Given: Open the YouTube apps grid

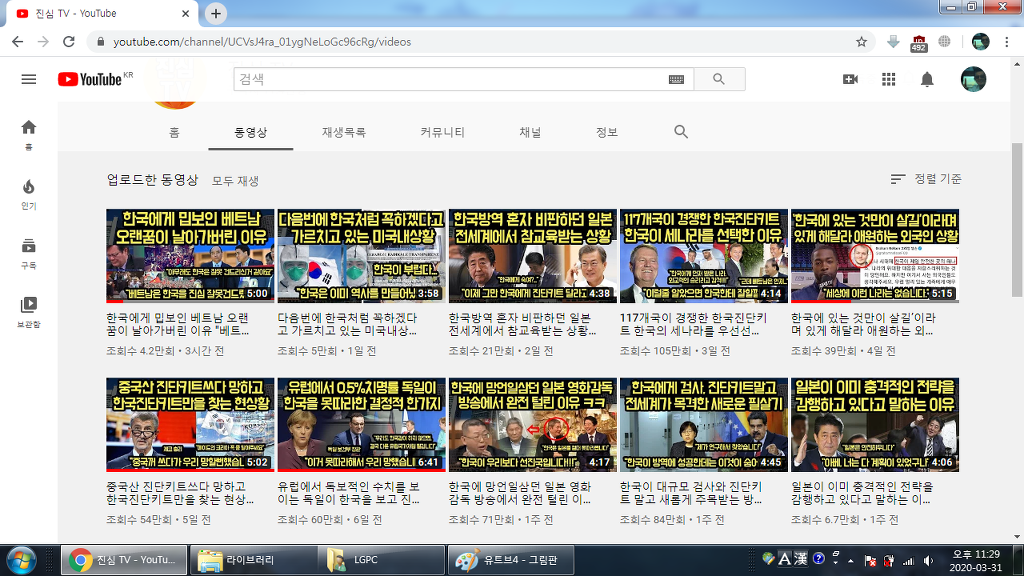Looking at the screenshot, I should click(888, 80).
